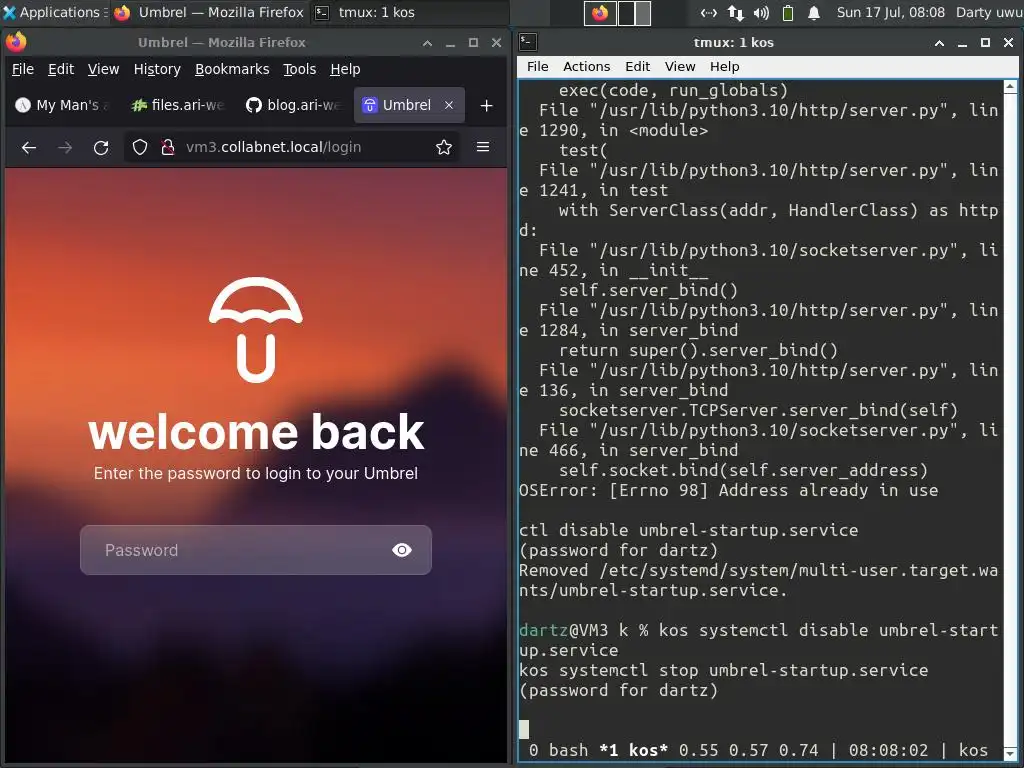Click 'kos systemctl stop umbrel-startup.service' line

pos(724,671)
